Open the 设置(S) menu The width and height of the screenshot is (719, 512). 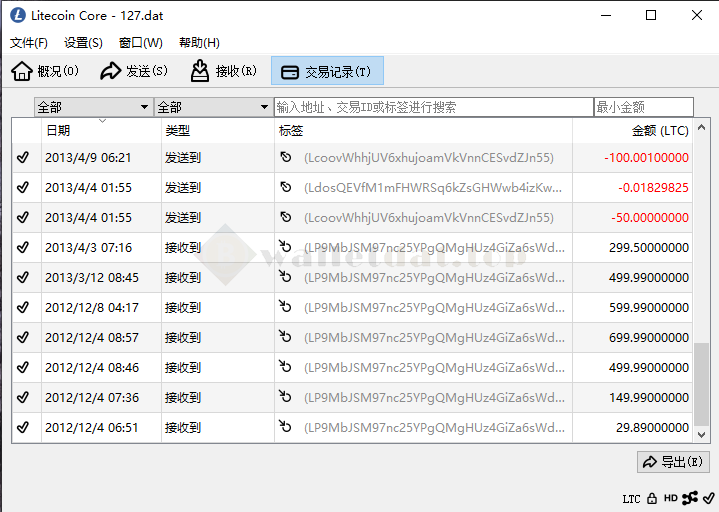click(x=83, y=43)
